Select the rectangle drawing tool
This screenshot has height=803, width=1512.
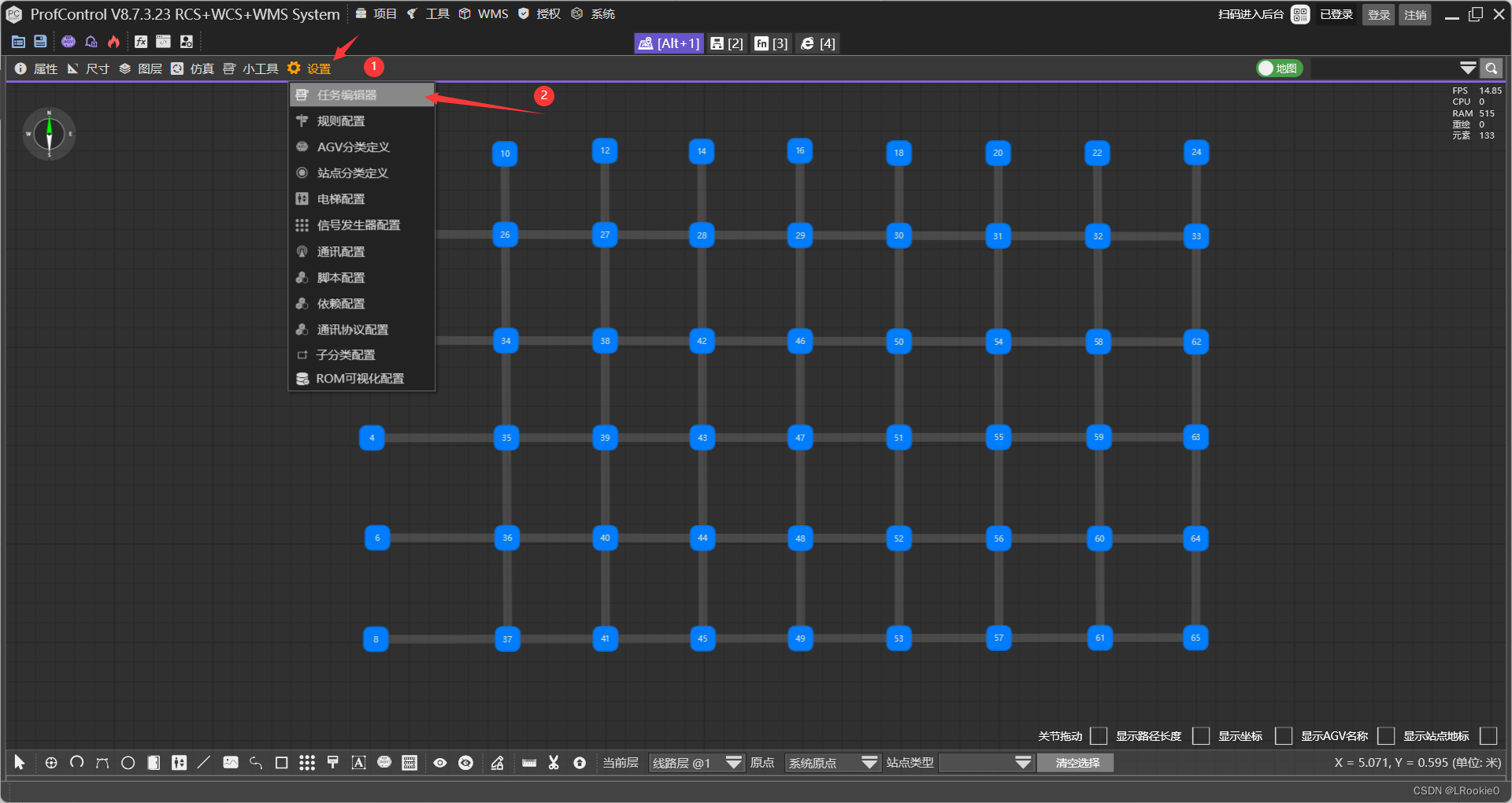tap(281, 762)
